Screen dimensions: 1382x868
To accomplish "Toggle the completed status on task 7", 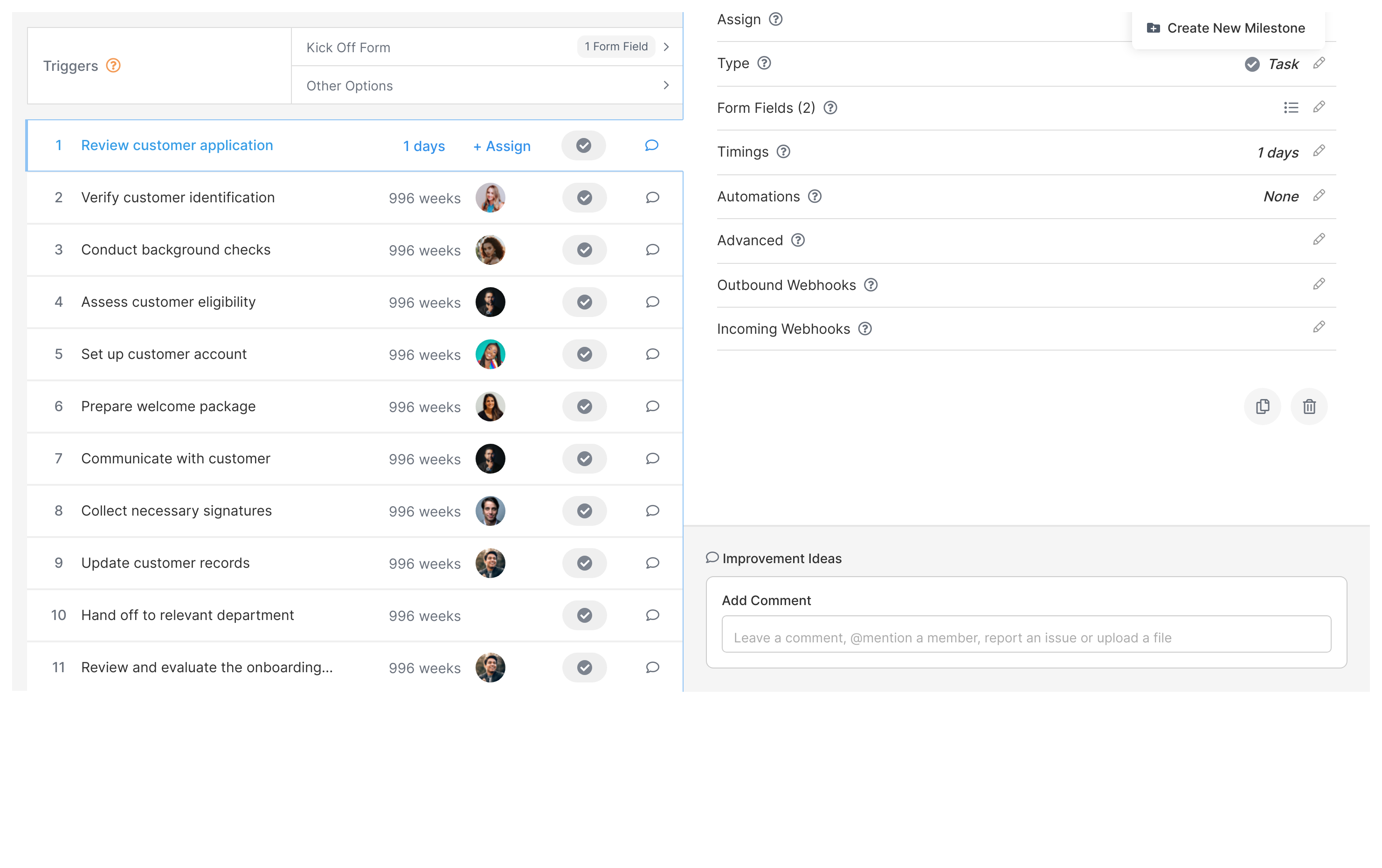I will tap(583, 458).
